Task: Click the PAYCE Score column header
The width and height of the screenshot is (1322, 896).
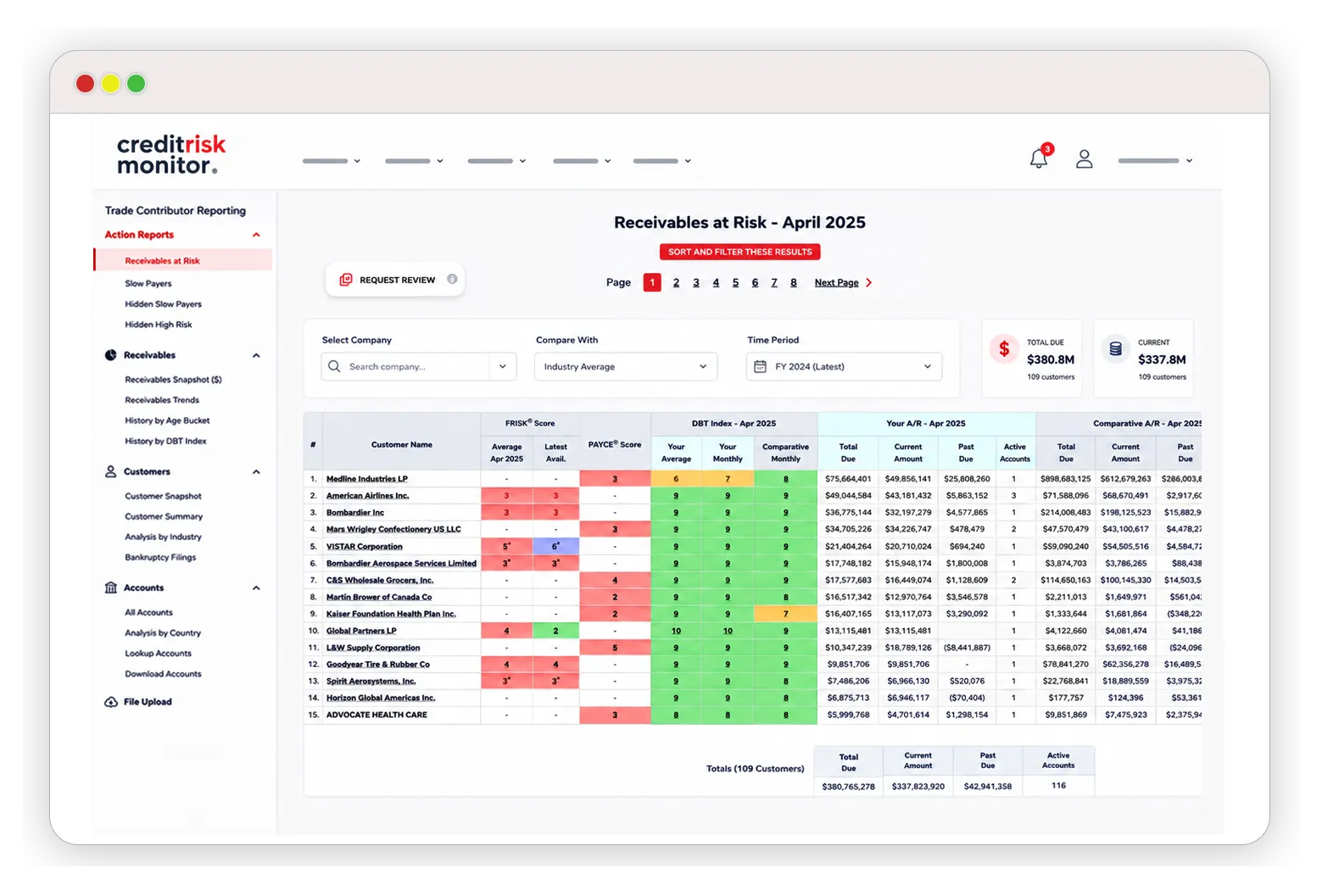Action: [615, 444]
